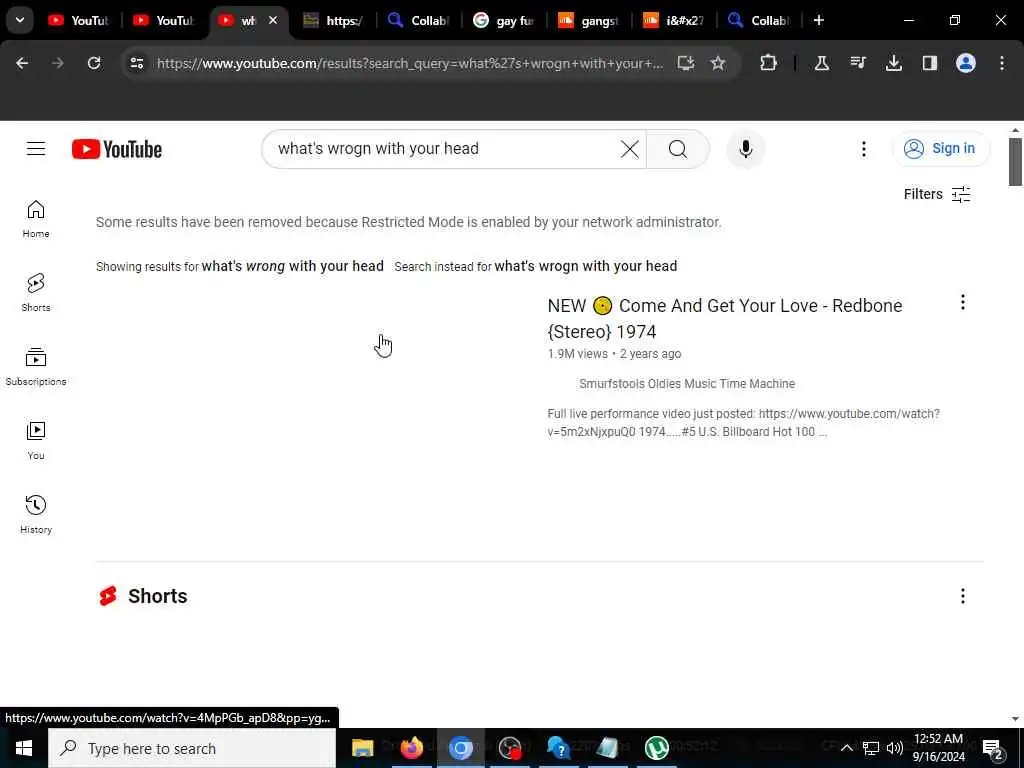Go forward in browser history
The image size is (1024, 768).
pyautogui.click(x=58, y=63)
